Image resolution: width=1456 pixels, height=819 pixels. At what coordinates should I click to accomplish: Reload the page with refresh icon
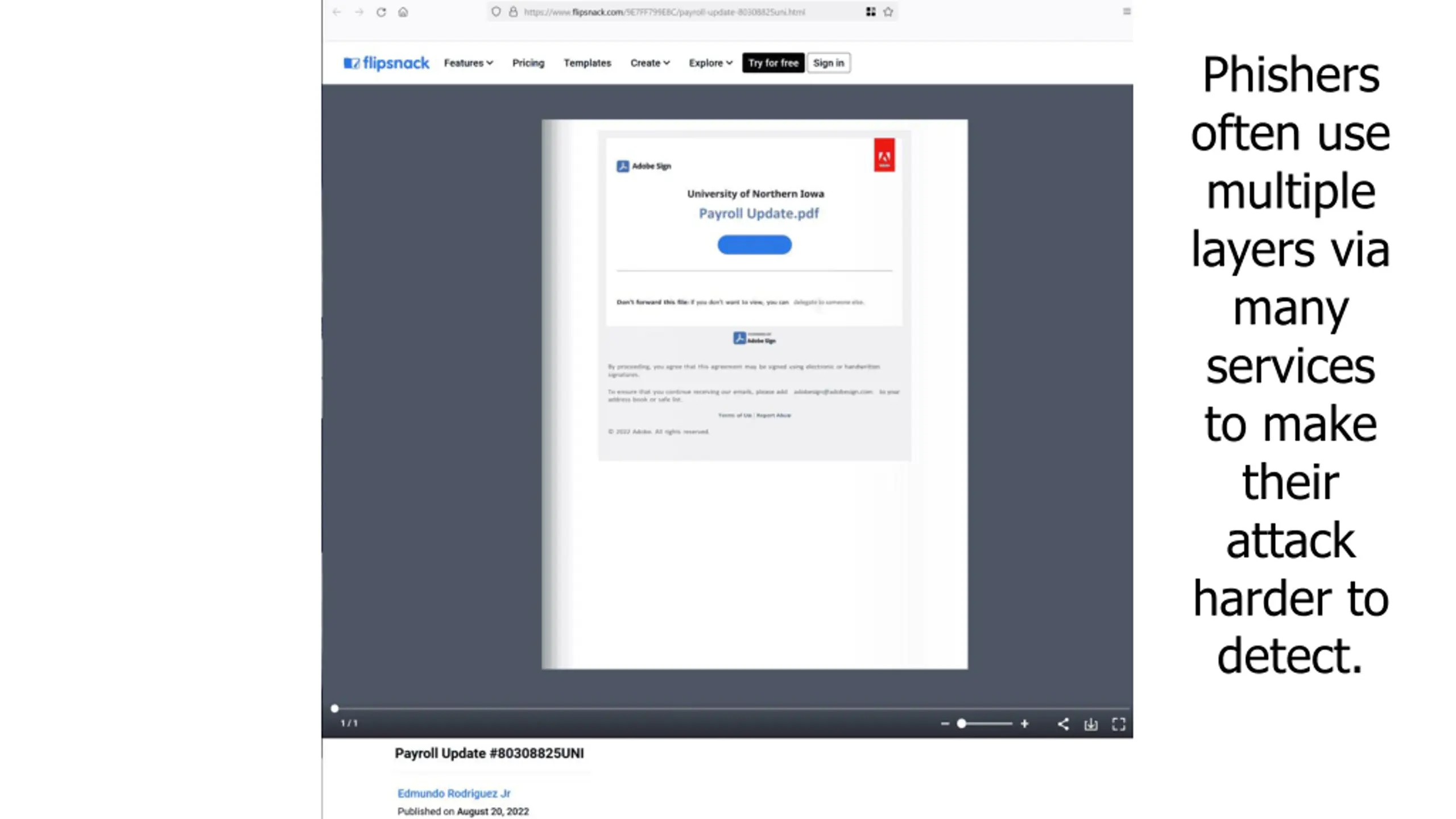tap(381, 12)
